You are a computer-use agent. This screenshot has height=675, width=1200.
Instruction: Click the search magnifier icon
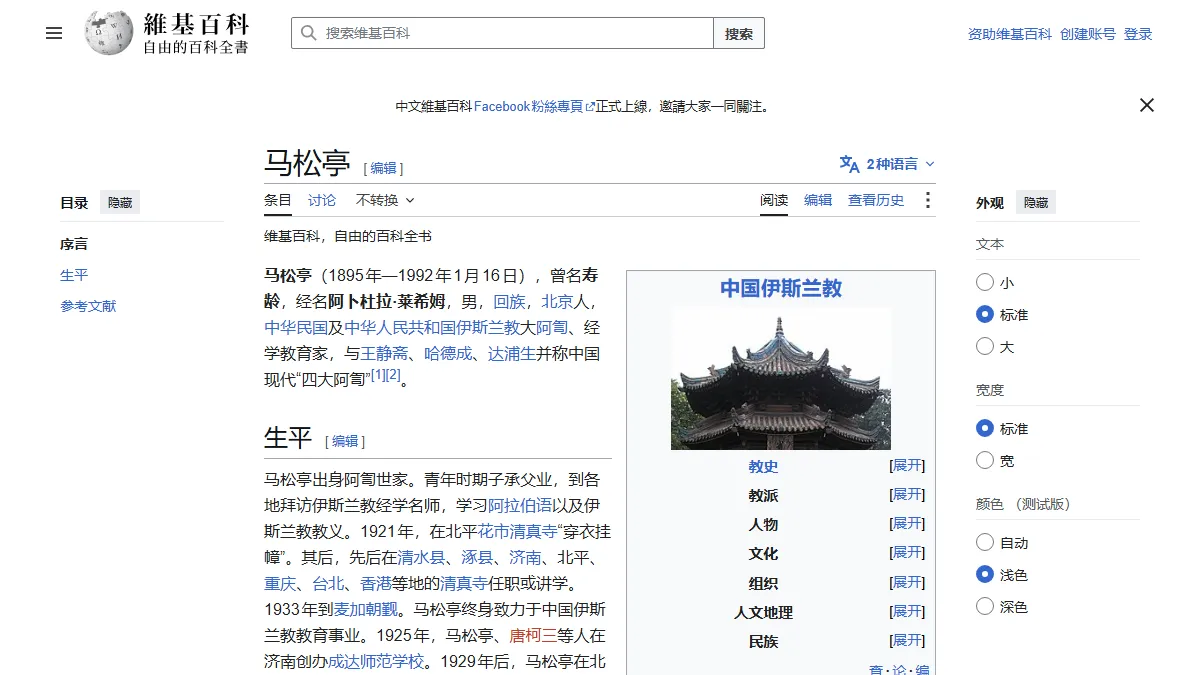tap(308, 33)
